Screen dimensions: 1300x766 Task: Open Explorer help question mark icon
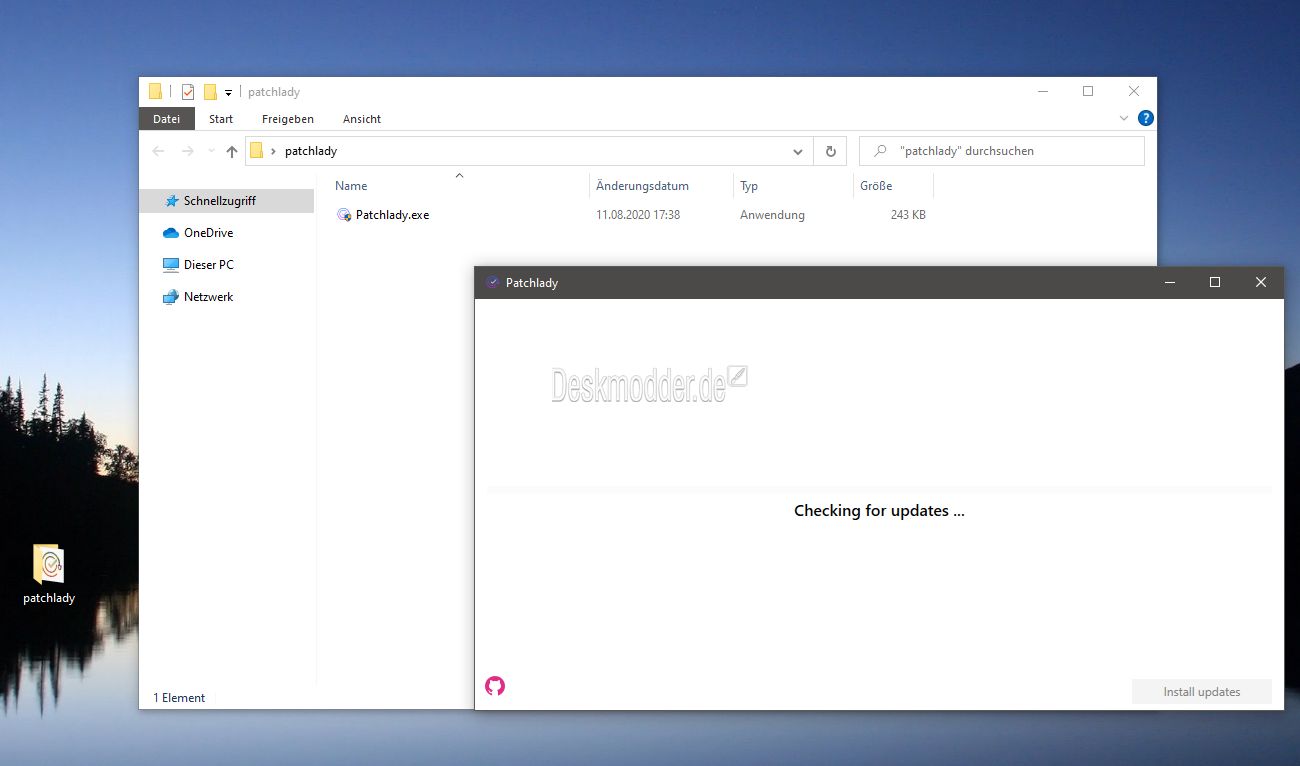(1146, 118)
